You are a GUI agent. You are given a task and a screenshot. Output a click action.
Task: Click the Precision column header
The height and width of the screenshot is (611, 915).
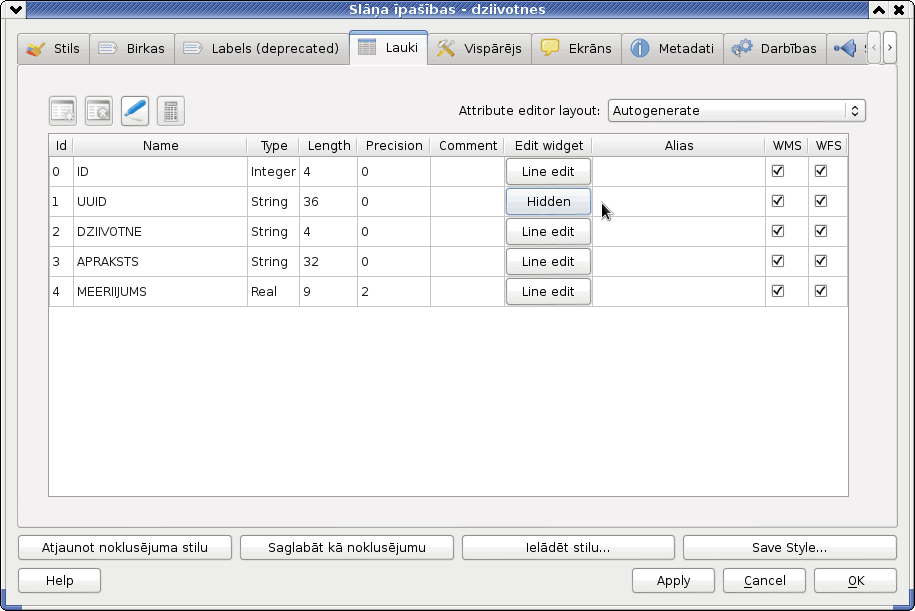coord(394,146)
